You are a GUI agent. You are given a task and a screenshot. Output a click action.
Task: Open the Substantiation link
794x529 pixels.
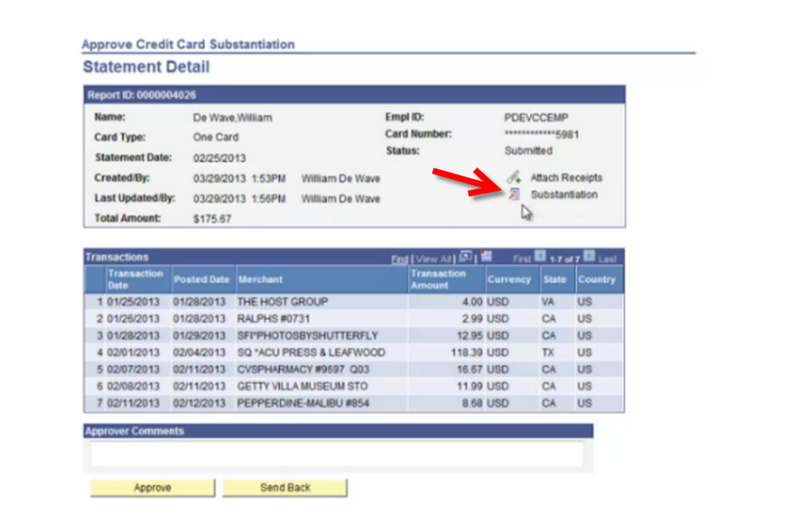(564, 194)
